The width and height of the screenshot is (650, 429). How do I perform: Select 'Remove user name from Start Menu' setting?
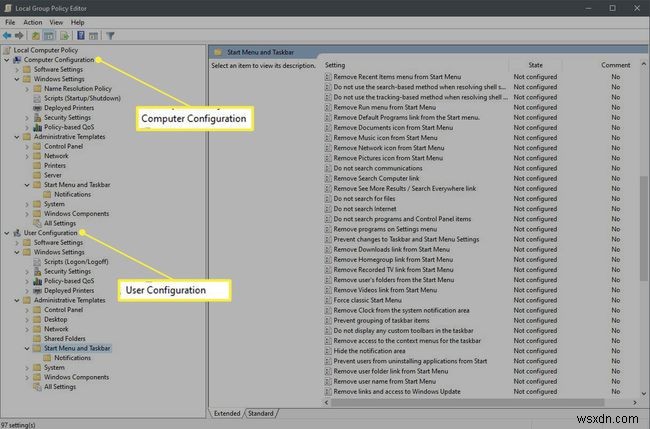385,381
